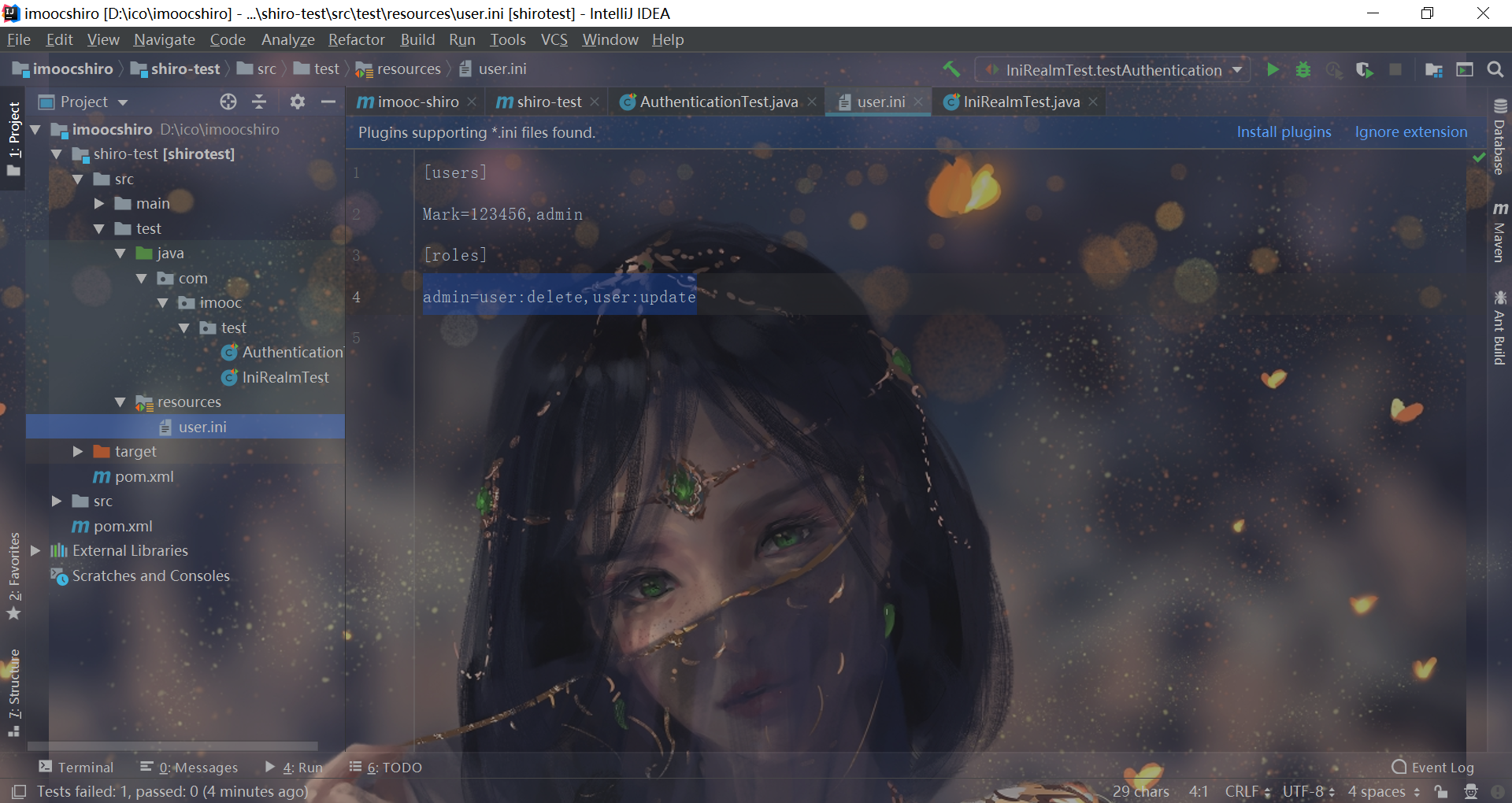
Task: Build the project with the hammer icon
Action: 951,69
